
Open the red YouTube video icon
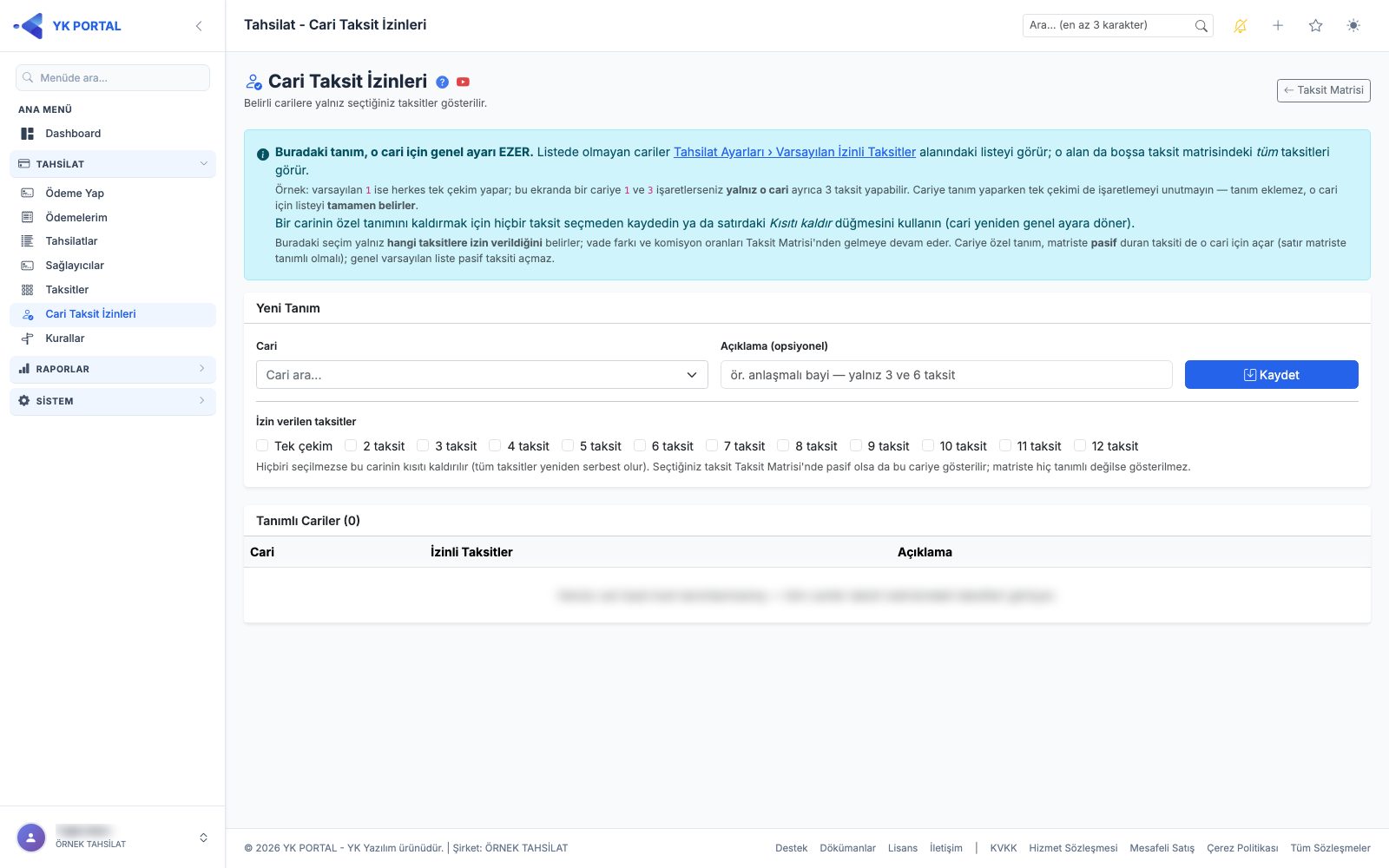[x=463, y=82]
